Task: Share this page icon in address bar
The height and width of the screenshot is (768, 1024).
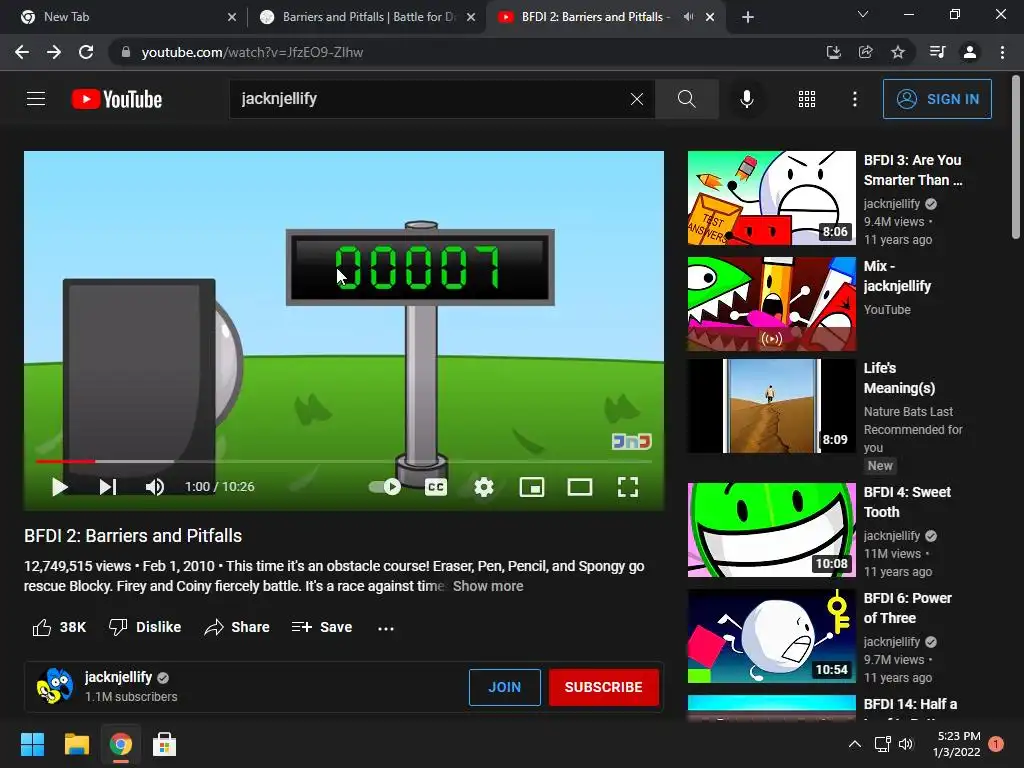Action: [865, 52]
